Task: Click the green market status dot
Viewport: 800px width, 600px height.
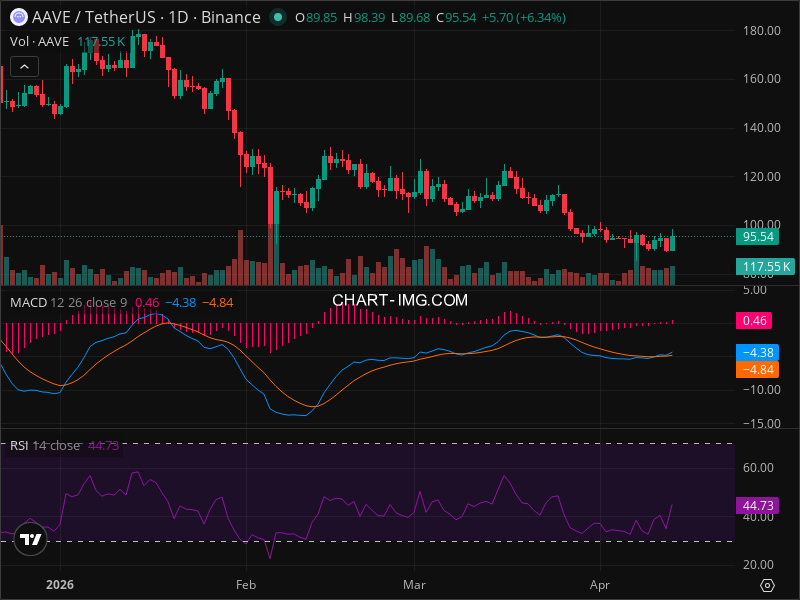Action: click(278, 17)
